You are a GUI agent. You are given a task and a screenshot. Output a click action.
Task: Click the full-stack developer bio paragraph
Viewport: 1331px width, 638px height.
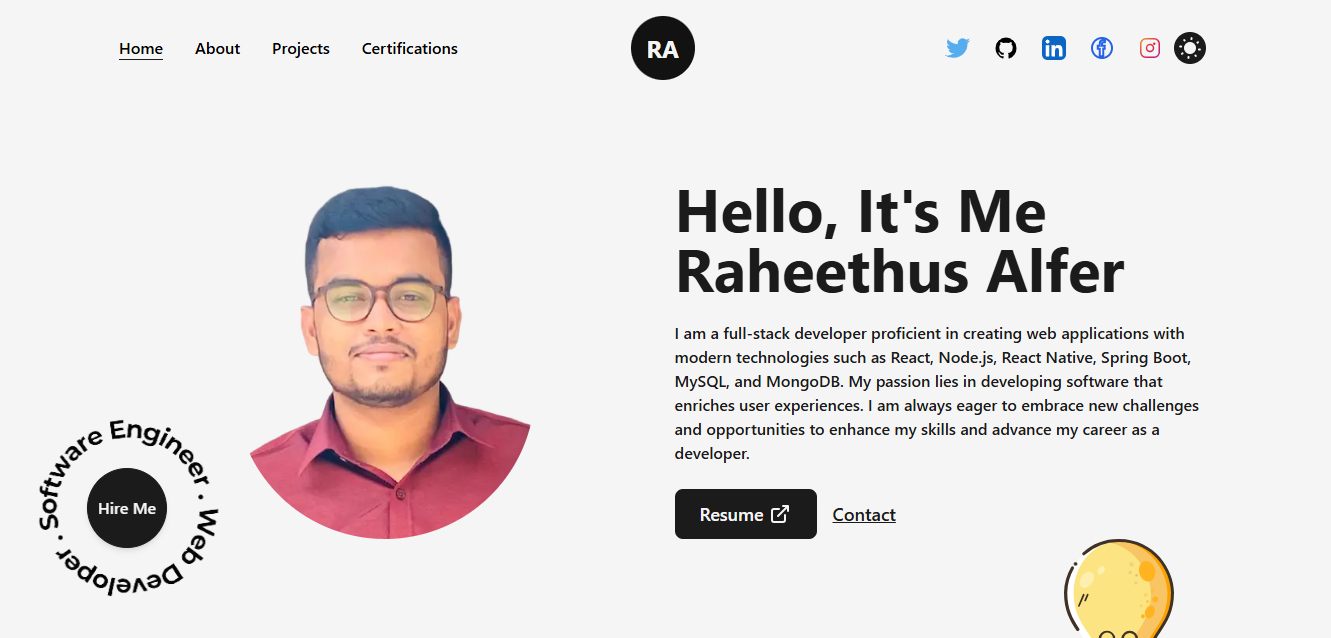[937, 393]
